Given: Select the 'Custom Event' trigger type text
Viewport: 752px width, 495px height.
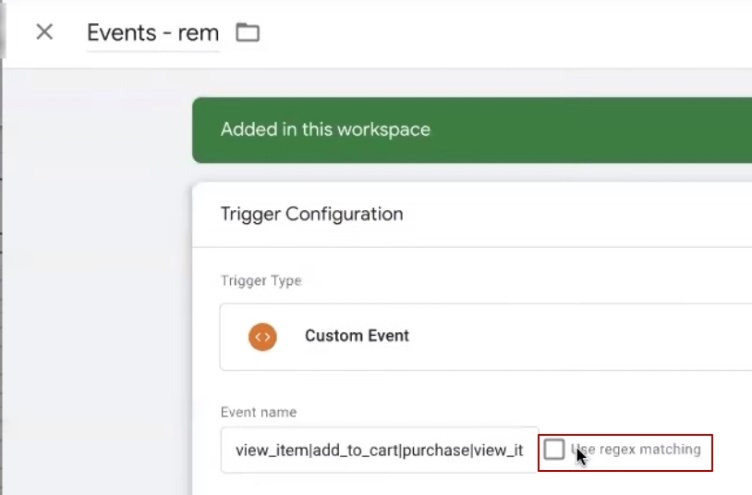Looking at the screenshot, I should coord(357,336).
